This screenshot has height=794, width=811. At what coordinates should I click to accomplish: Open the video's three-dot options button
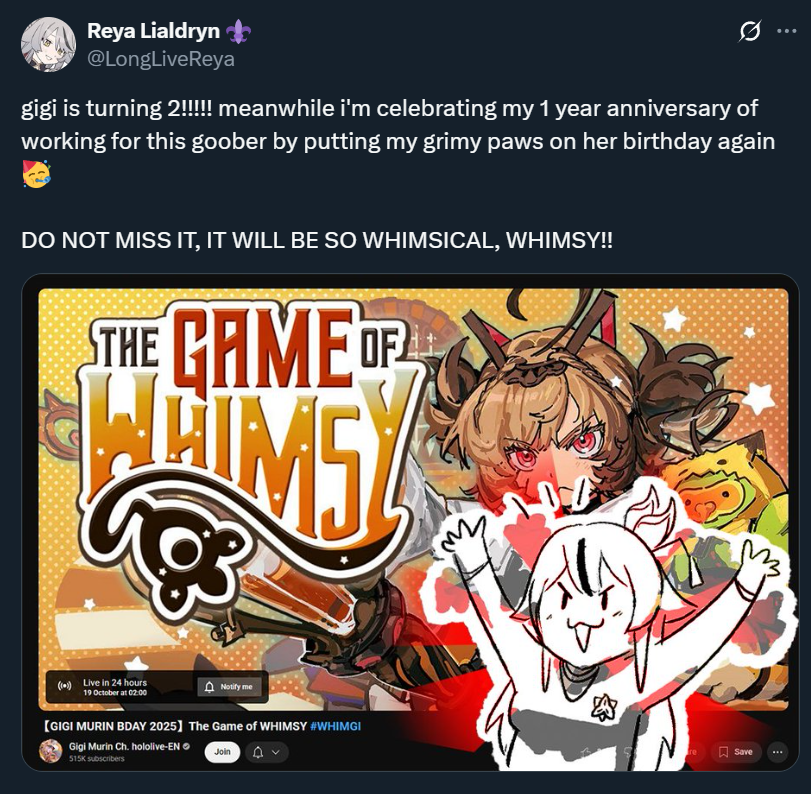click(x=777, y=752)
